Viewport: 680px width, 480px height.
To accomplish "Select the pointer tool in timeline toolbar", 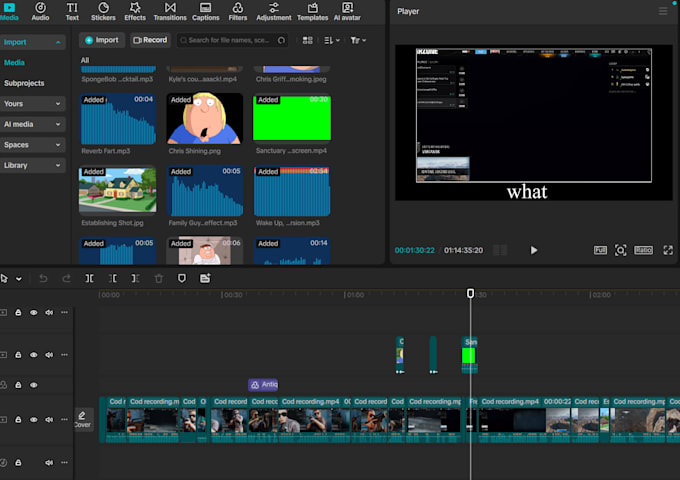I will point(4,278).
